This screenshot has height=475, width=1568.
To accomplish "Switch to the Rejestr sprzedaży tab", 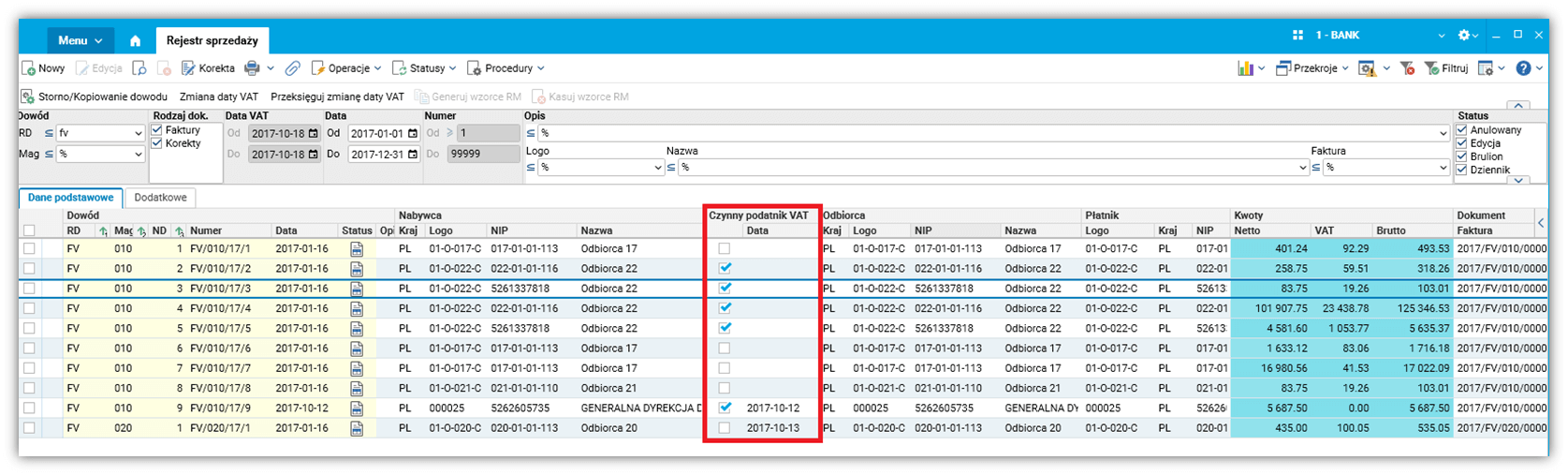I will point(212,40).
